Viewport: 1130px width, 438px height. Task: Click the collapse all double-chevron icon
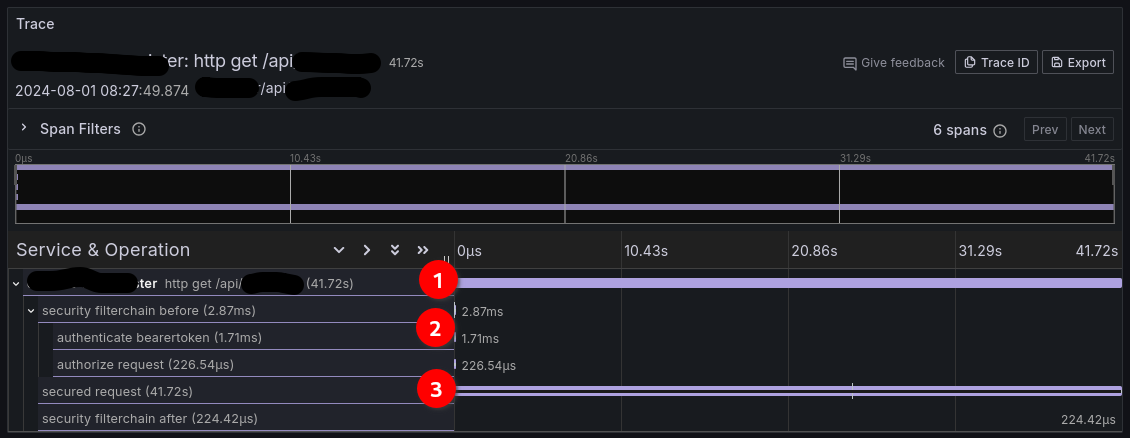423,250
